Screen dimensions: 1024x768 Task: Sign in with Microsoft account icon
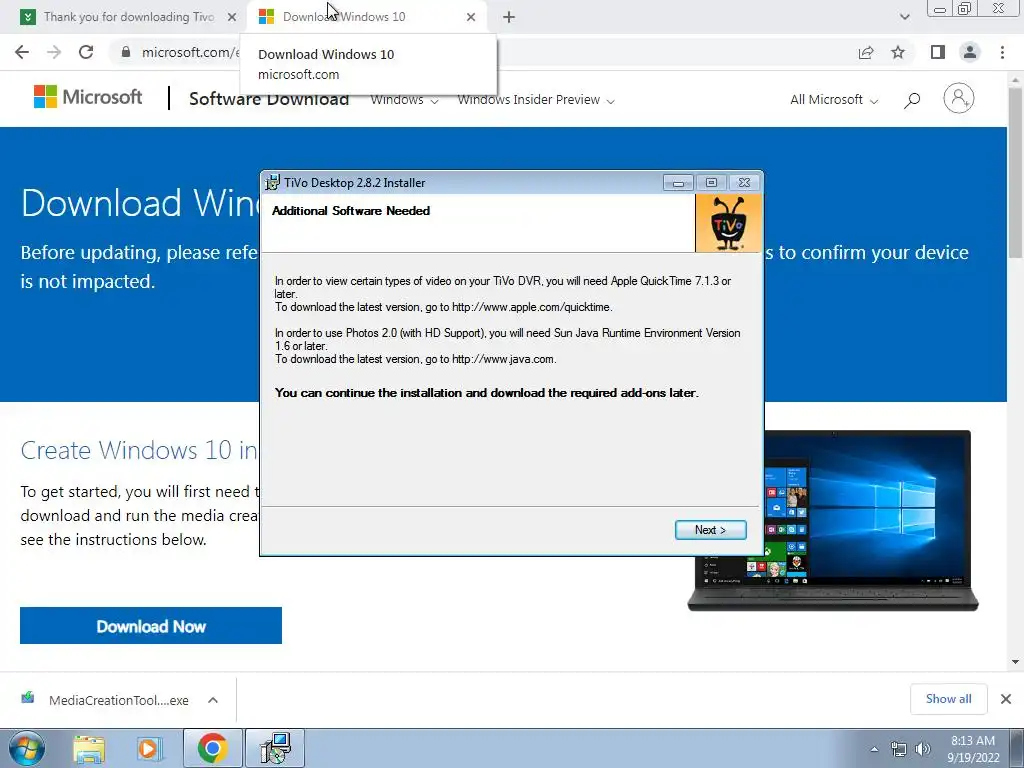[x=959, y=99]
